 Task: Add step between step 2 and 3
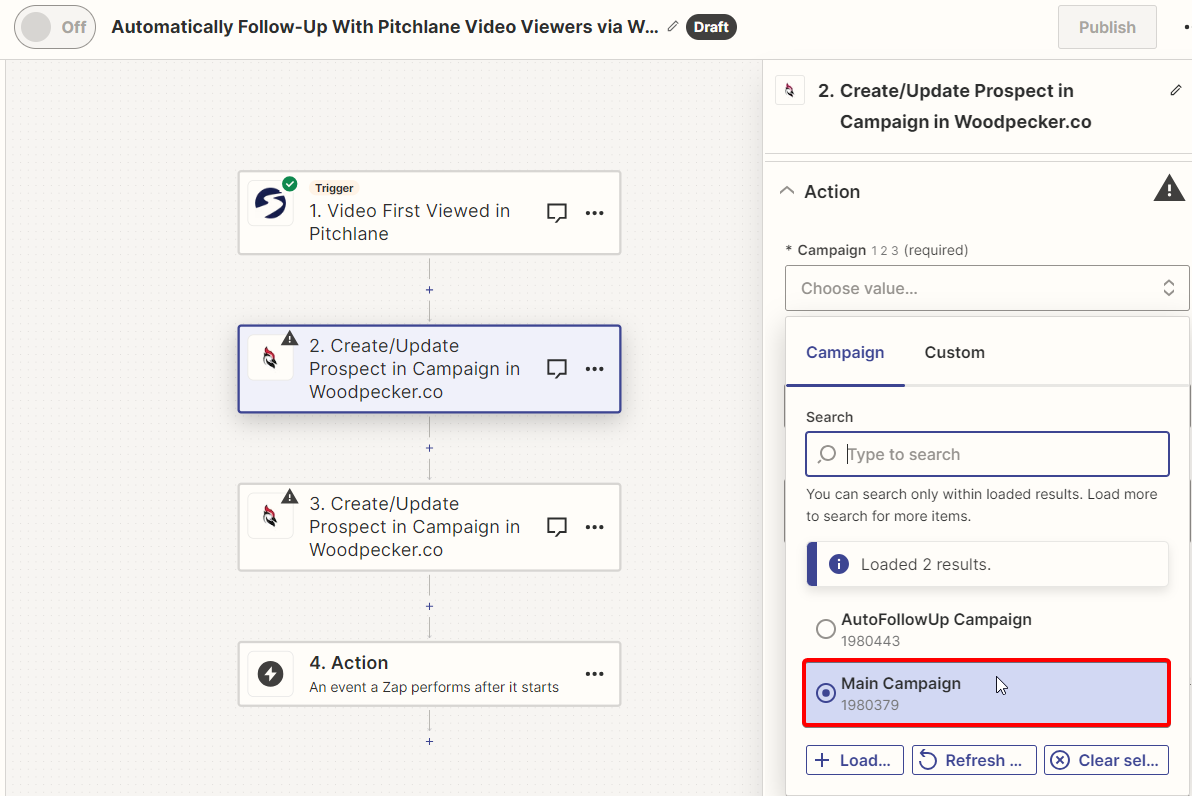click(430, 448)
